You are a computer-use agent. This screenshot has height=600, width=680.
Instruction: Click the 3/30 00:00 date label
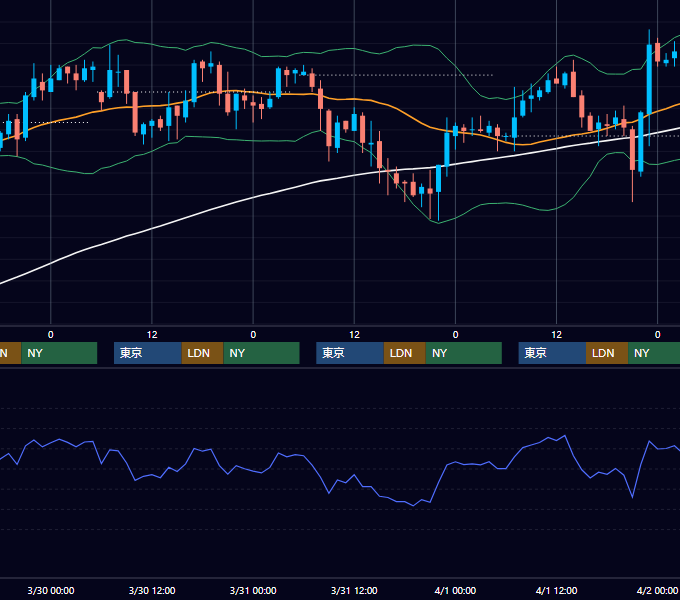point(51,590)
